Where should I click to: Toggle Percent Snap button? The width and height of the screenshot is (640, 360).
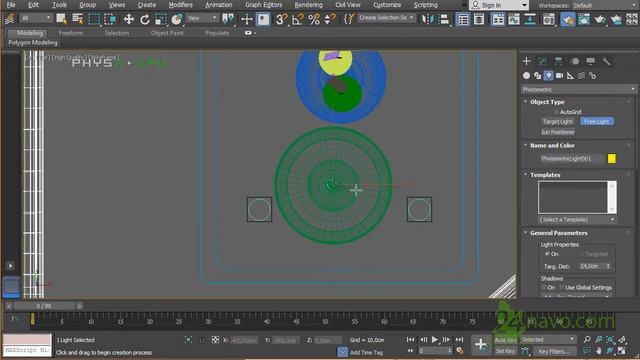[x=314, y=19]
